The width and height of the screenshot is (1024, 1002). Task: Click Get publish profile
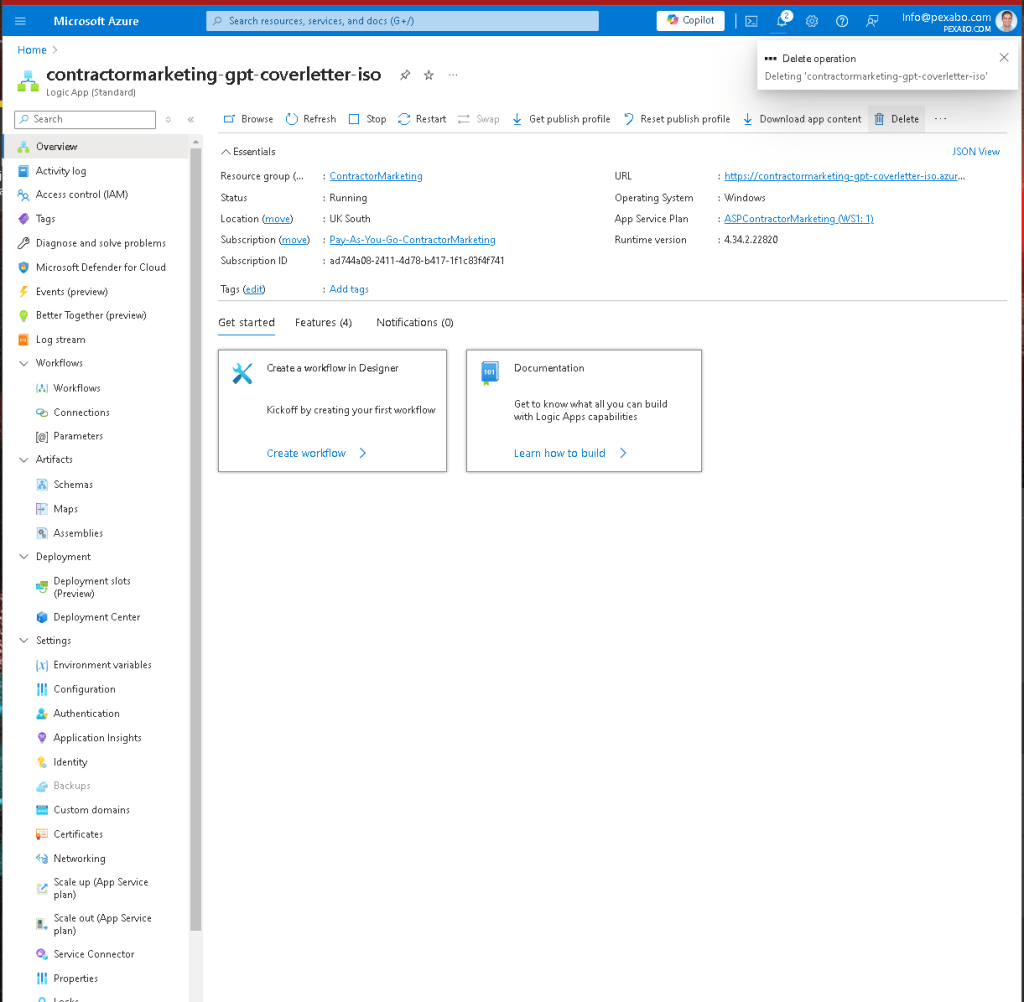(561, 119)
